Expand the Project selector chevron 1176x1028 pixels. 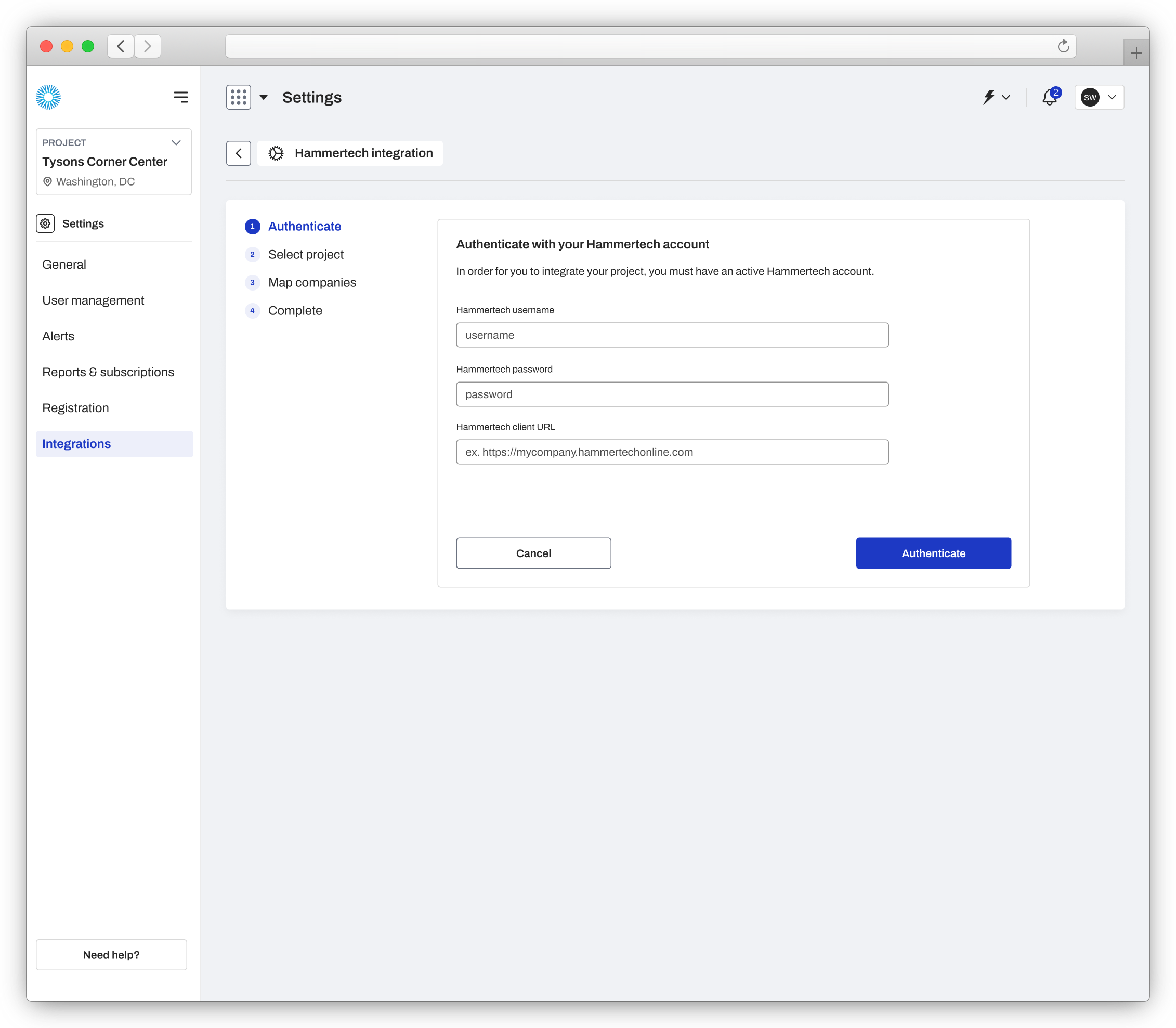point(176,142)
